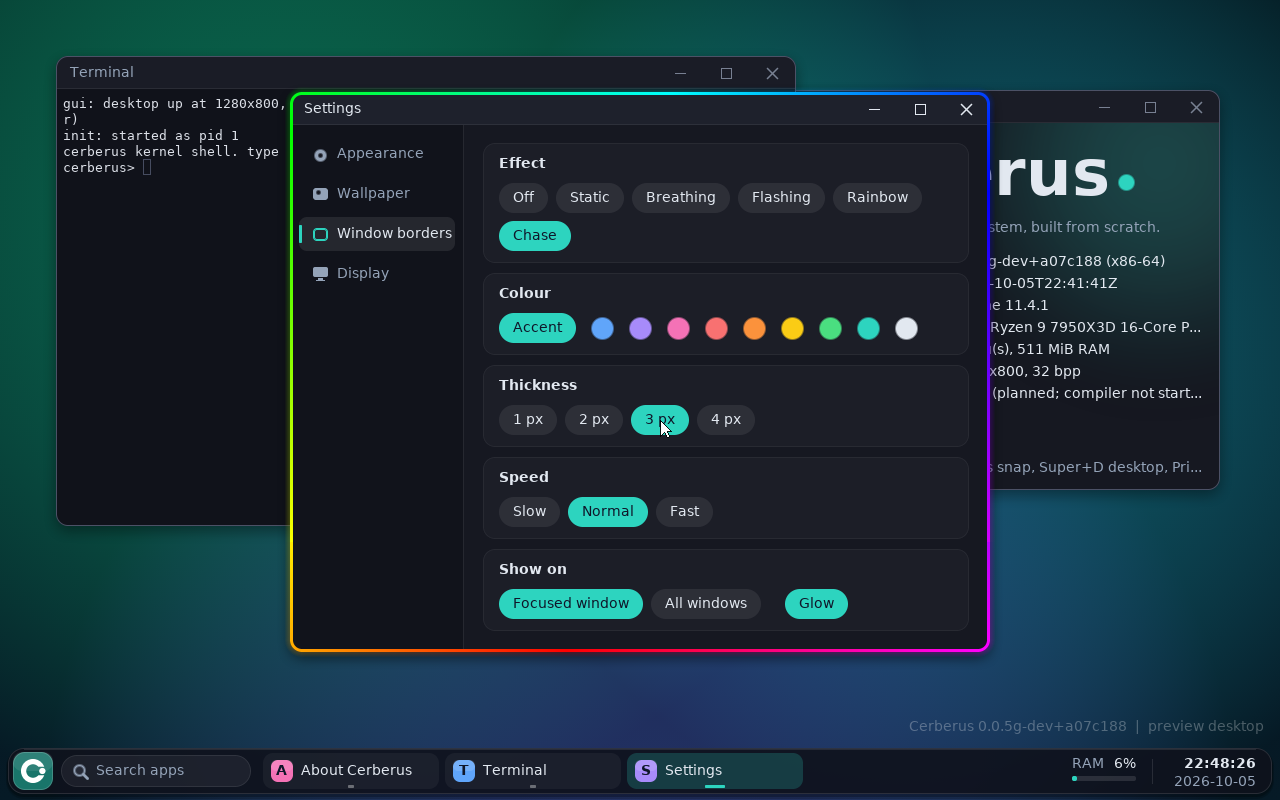
Task: Select the Chase effect
Action: pos(535,235)
